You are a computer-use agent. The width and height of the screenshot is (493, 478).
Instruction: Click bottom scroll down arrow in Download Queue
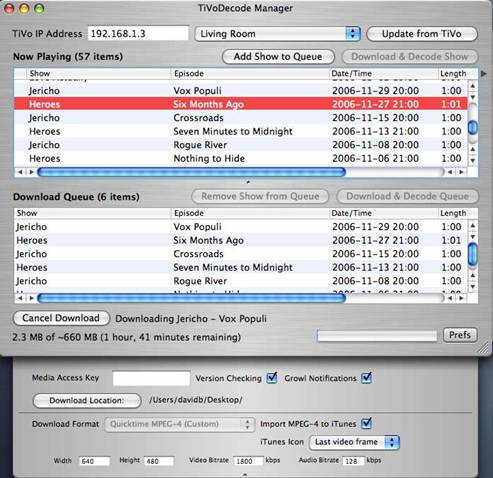click(473, 287)
